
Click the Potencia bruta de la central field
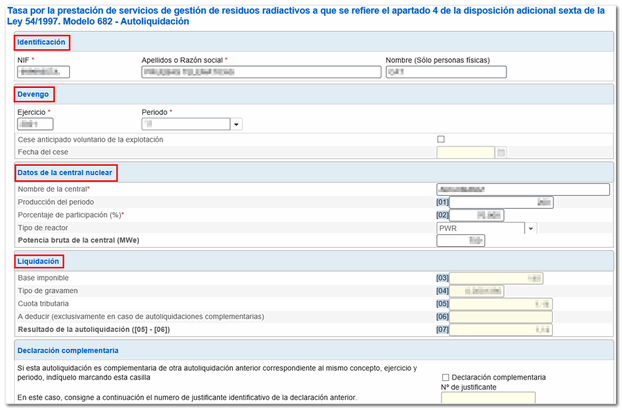[x=461, y=241]
